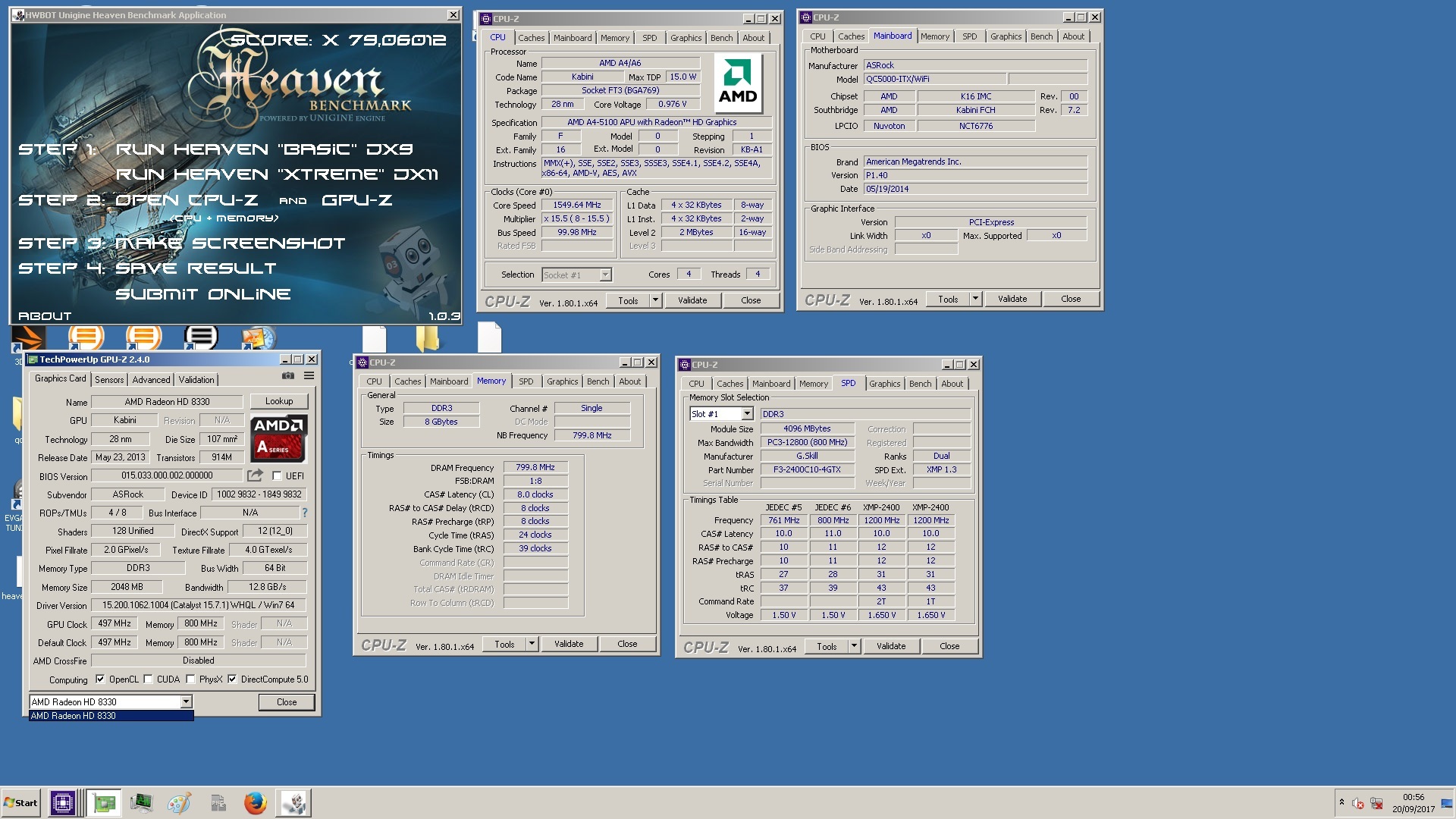Click Lookup button in GPU-Z
The image size is (1456, 819).
[x=279, y=401]
